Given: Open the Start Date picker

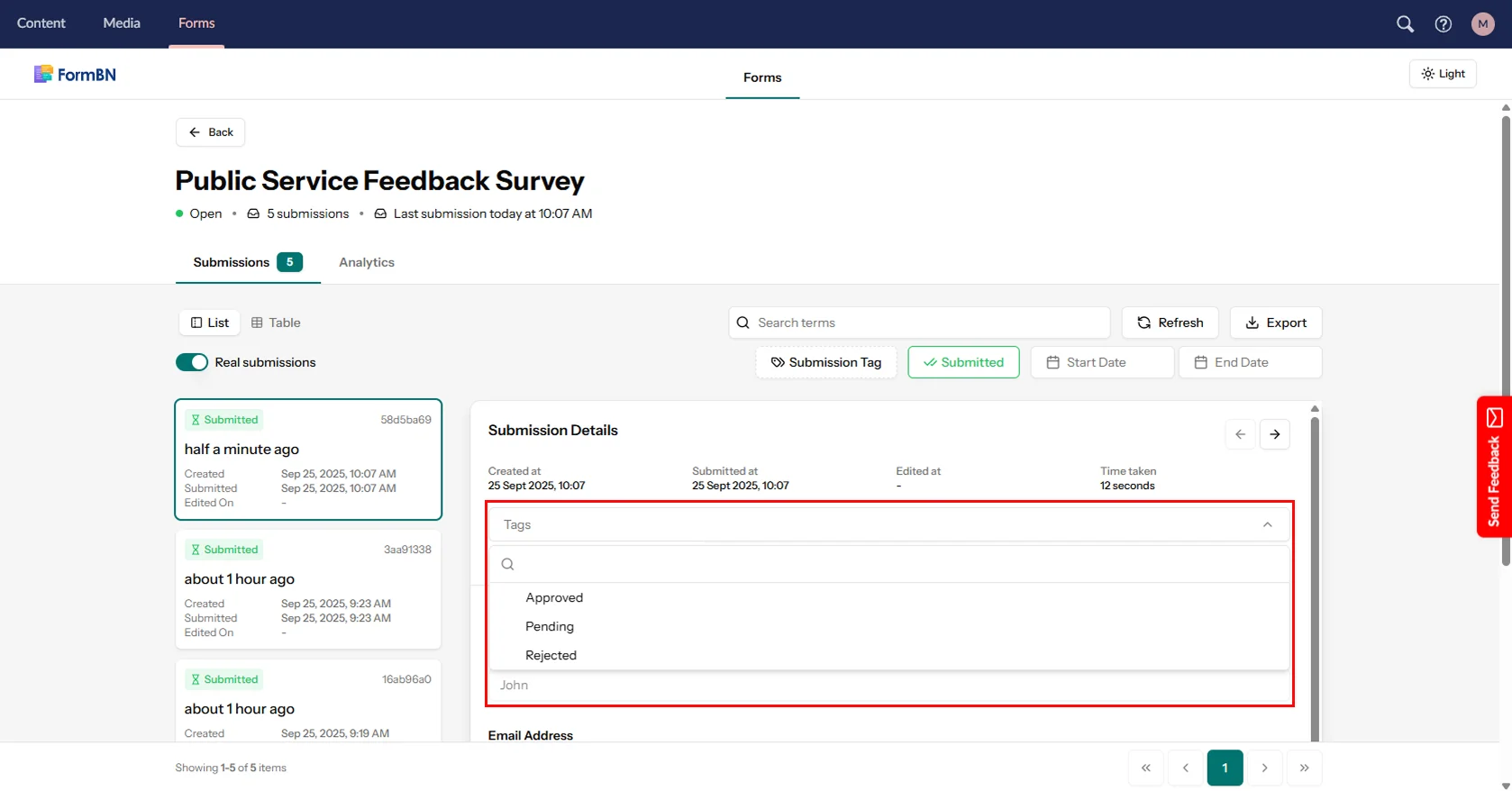Looking at the screenshot, I should pos(1102,362).
